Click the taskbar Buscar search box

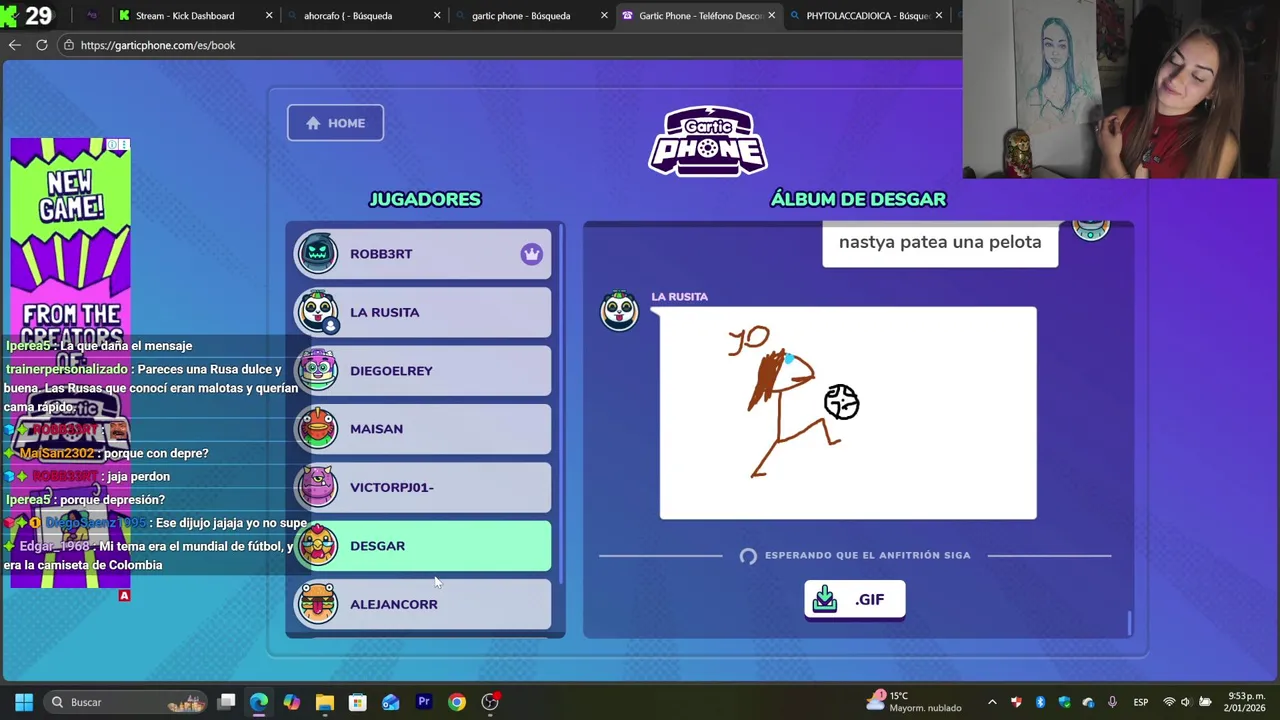click(128, 702)
